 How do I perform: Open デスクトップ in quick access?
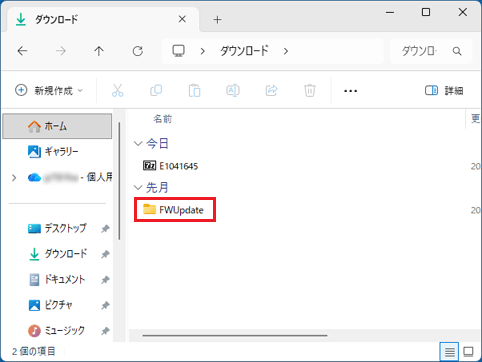click(x=57, y=228)
